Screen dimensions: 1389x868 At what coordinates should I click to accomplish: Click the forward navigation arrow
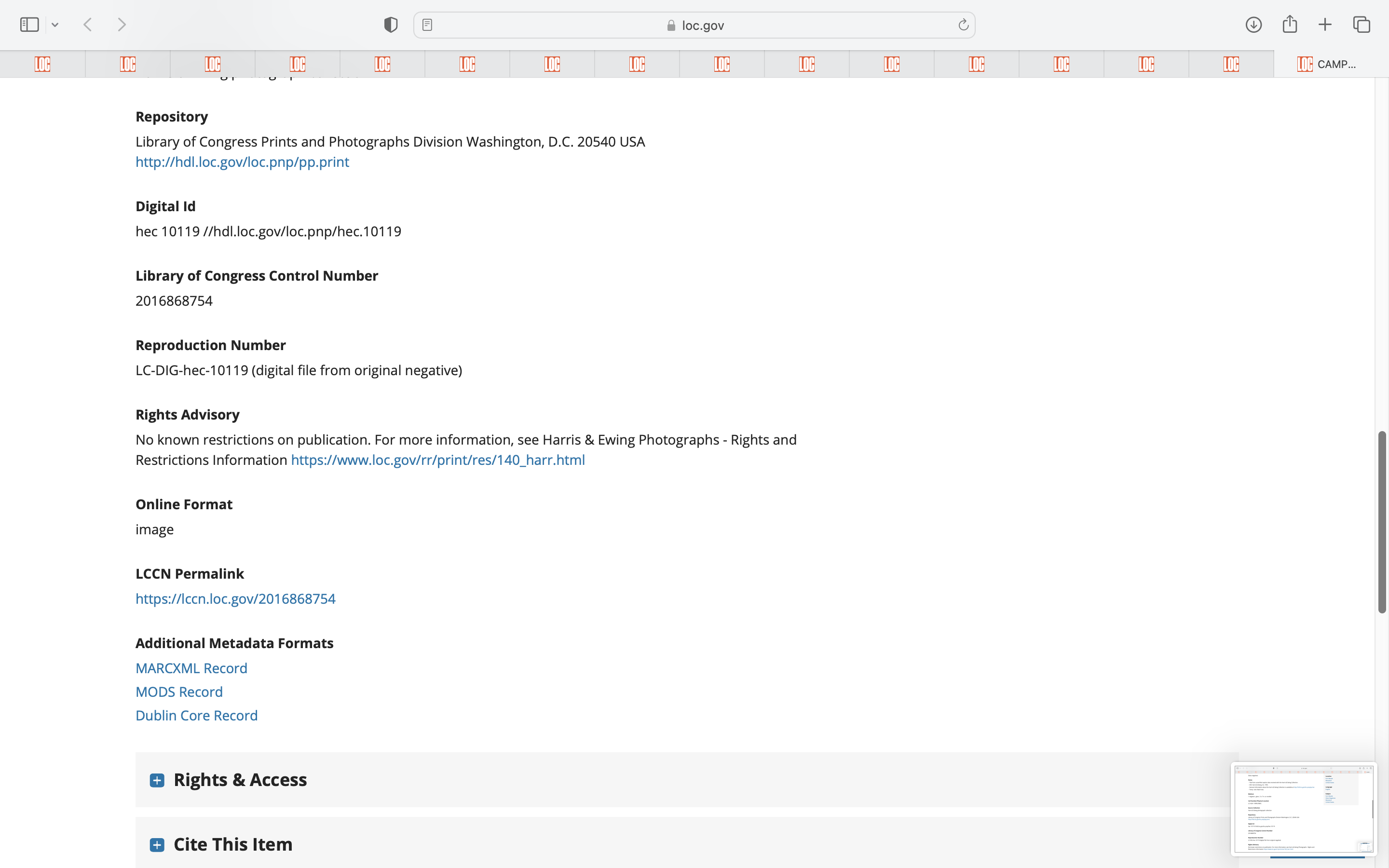[122, 25]
